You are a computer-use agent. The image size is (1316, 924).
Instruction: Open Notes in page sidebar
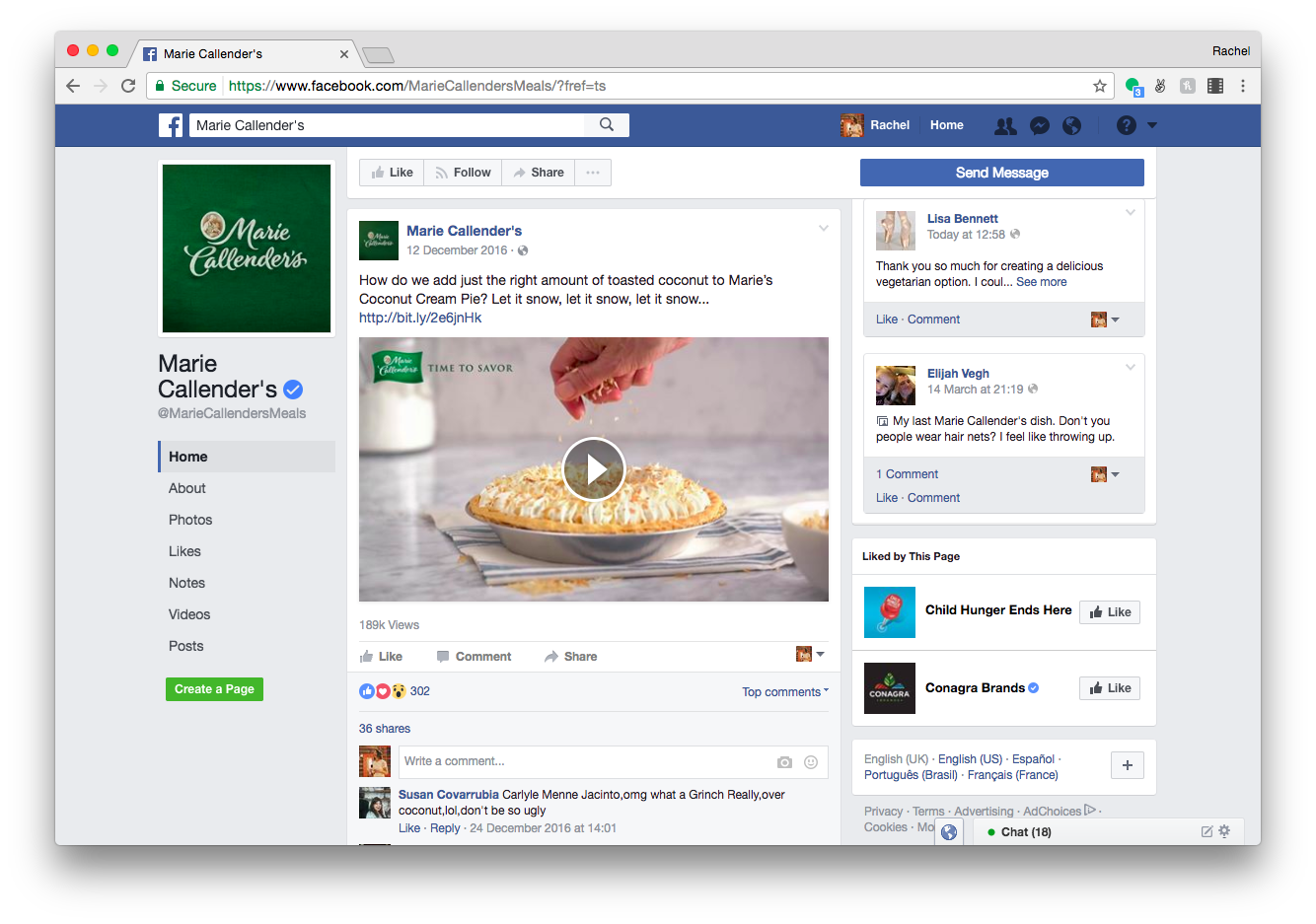186,583
